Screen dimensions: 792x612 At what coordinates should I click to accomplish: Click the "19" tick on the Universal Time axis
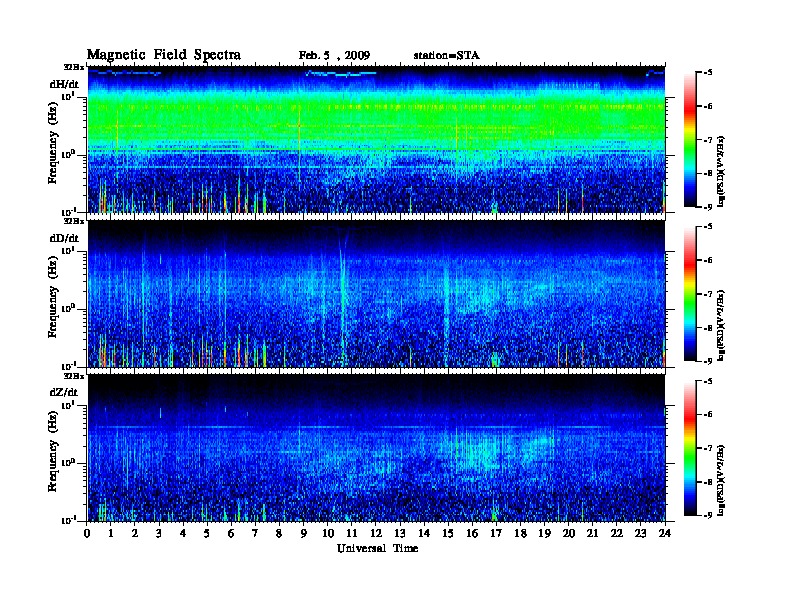pos(544,534)
